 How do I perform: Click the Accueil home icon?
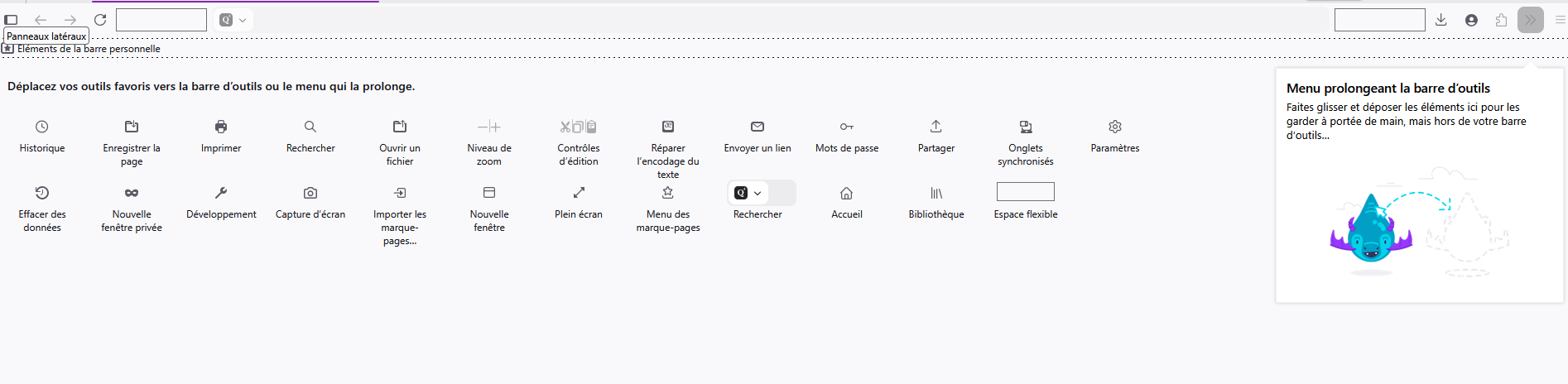point(847,193)
